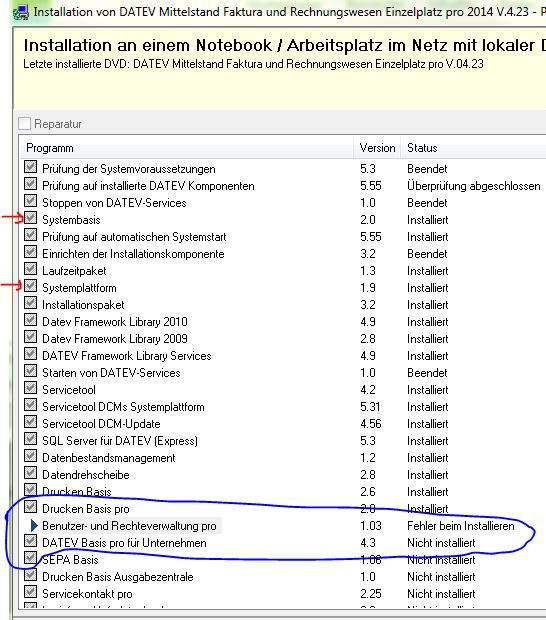Click 'Installiert' status of Servicetool row
The height and width of the screenshot is (620, 546).
coord(428,390)
